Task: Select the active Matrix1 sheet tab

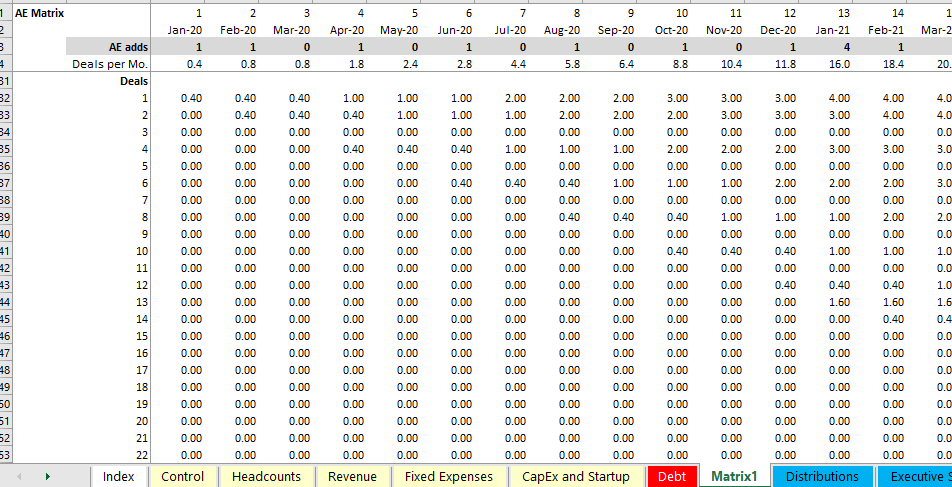Action: [735, 477]
